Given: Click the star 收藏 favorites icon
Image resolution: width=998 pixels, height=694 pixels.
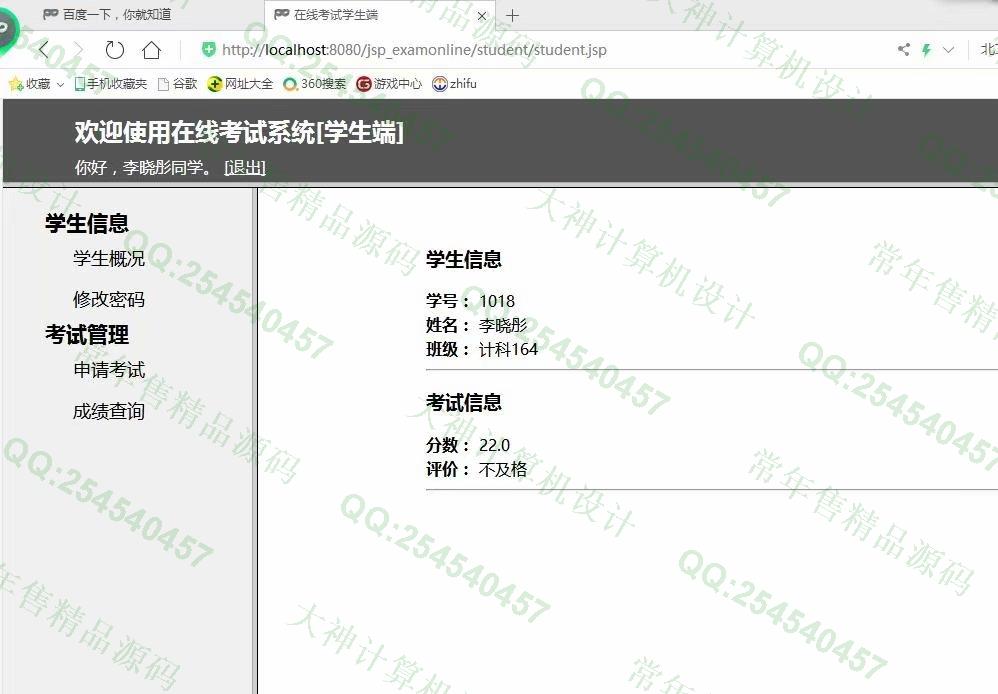Looking at the screenshot, I should tap(16, 84).
